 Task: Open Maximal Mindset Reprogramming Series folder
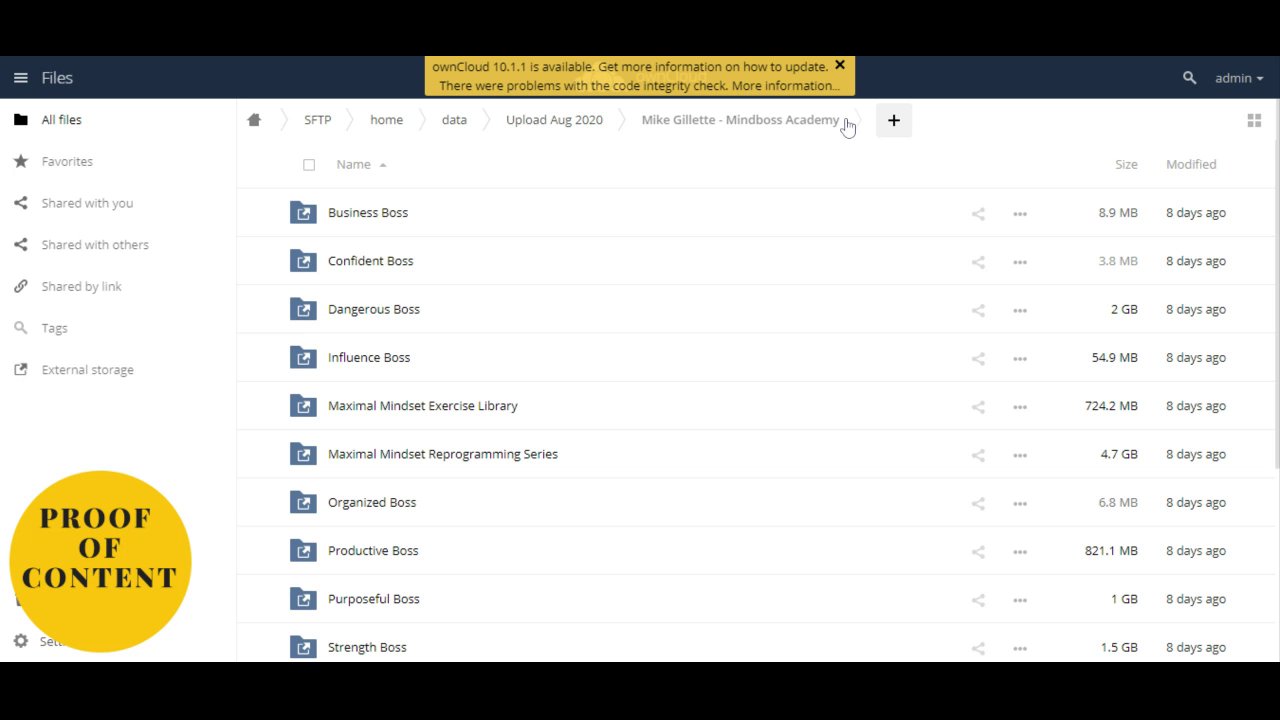[x=443, y=454]
